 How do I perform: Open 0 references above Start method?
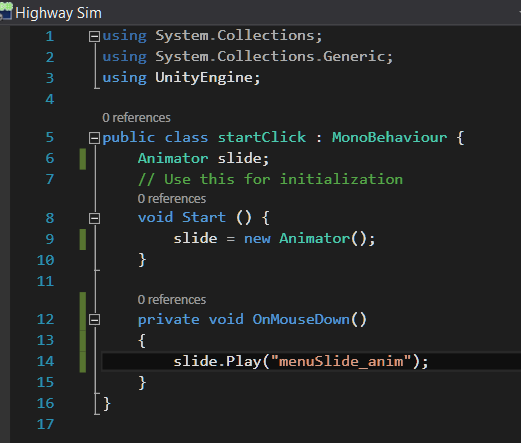(172, 199)
